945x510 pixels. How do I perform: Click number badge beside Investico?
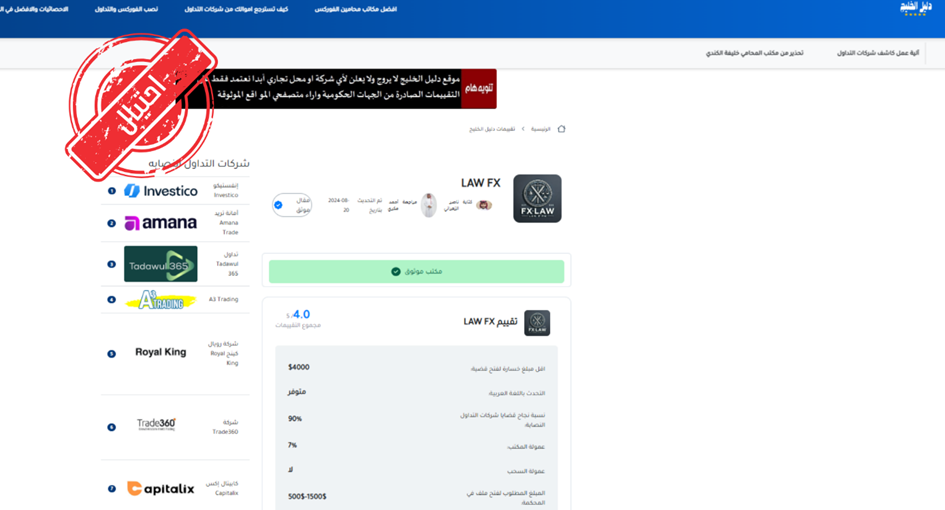[x=111, y=191]
